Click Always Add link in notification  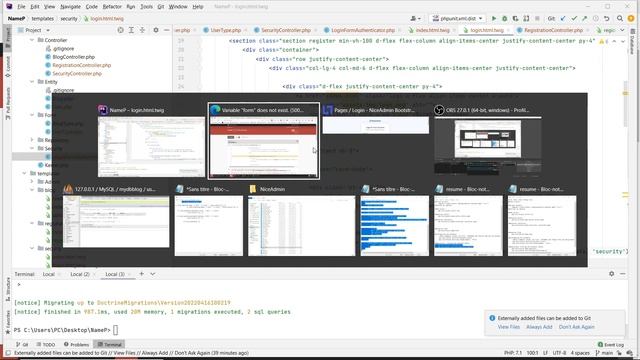point(539,327)
